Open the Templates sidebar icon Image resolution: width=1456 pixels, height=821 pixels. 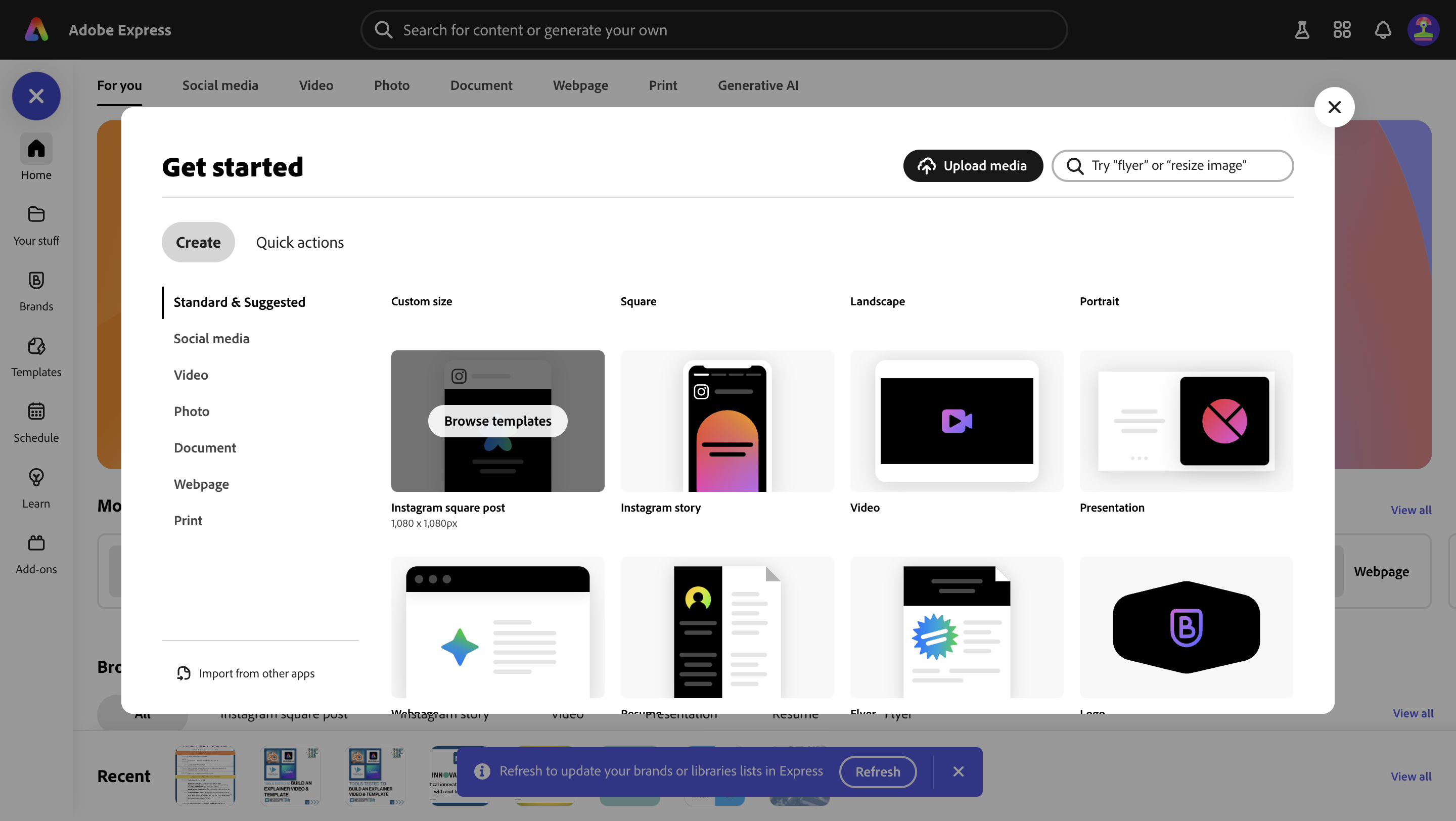point(36,346)
